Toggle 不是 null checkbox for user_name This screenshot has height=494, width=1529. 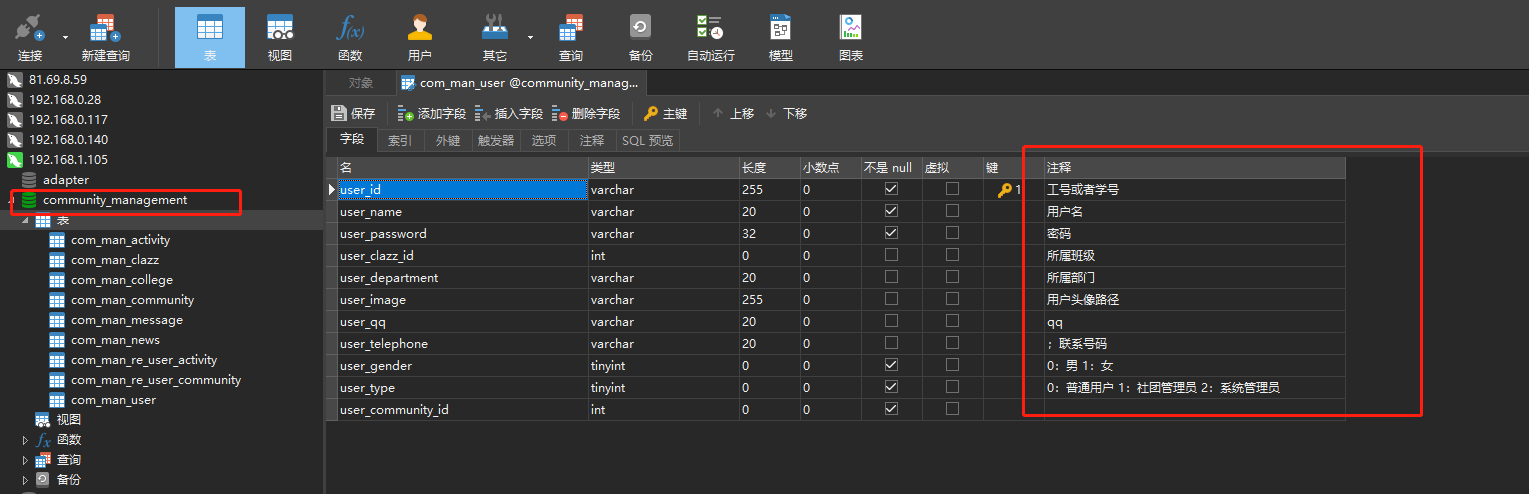(x=891, y=211)
